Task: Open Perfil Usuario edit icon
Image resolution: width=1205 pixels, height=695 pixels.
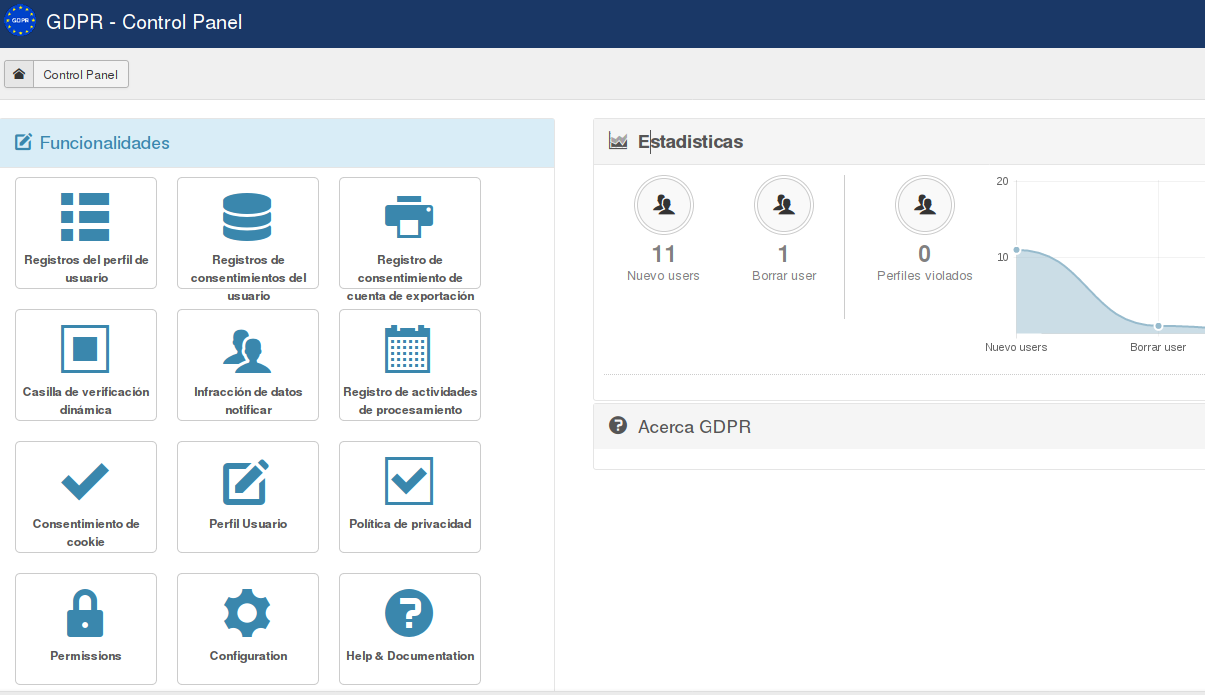Action: click(246, 481)
